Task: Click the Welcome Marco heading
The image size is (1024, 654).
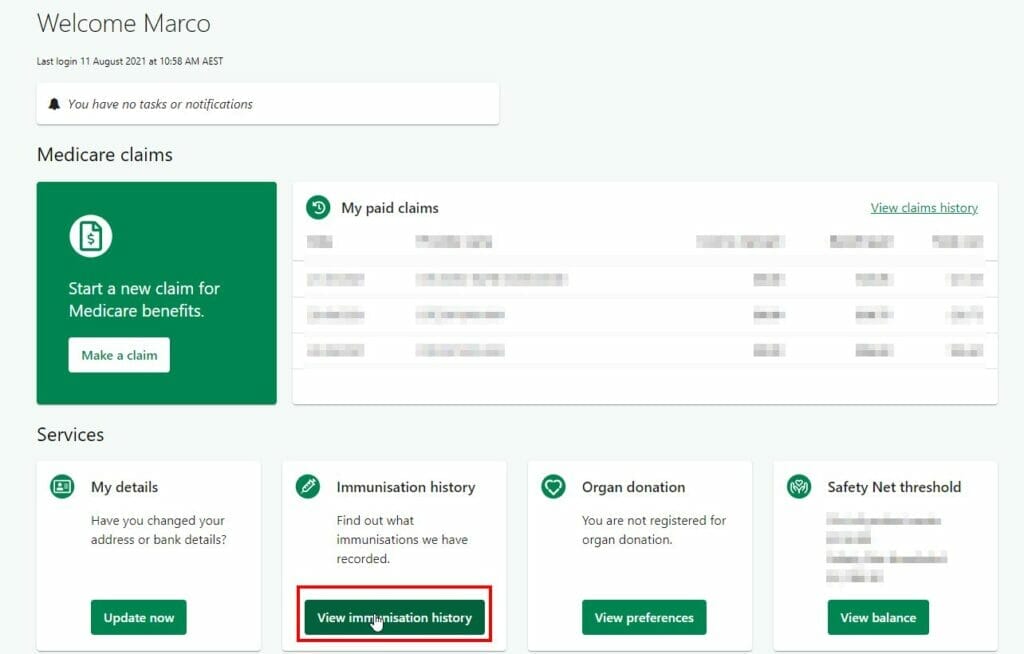Action: [123, 23]
